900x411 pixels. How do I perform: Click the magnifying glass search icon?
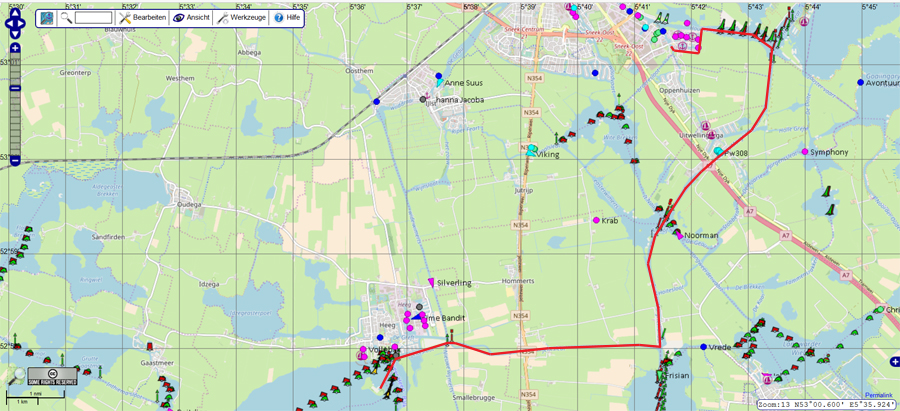(65, 17)
